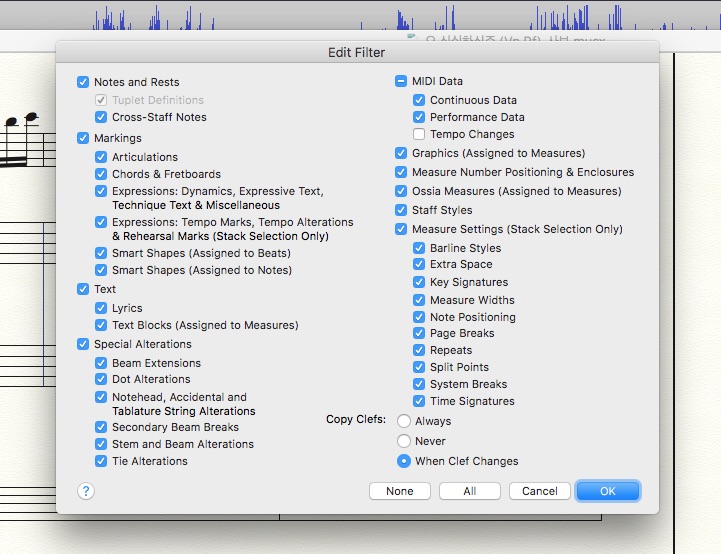Choose Never for Copy Clefs
The width and height of the screenshot is (721, 554).
click(x=404, y=441)
